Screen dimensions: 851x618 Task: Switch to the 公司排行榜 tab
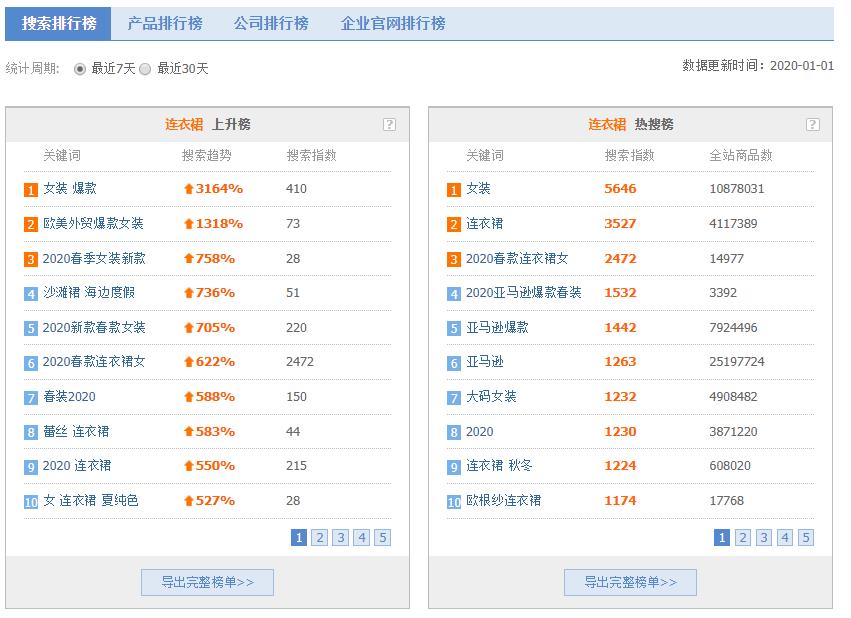[x=271, y=21]
